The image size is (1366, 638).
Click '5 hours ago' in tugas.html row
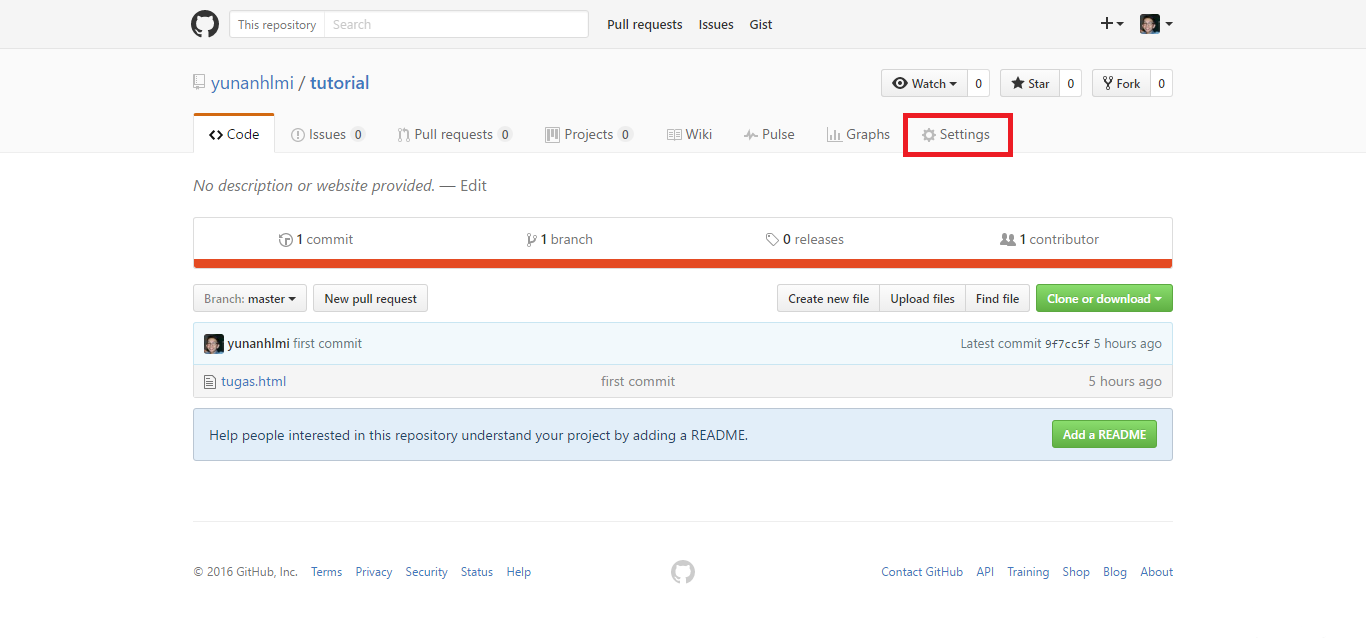pos(1125,381)
